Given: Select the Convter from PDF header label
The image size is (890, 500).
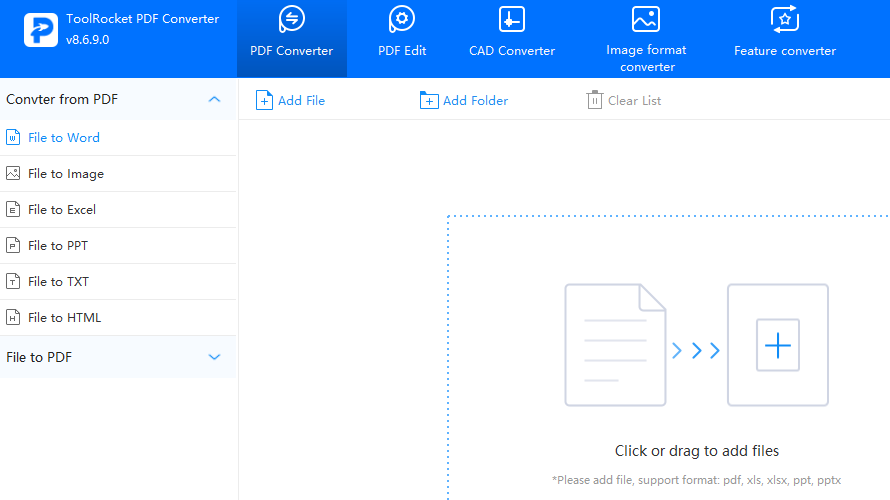Looking at the screenshot, I should pyautogui.click(x=62, y=99).
